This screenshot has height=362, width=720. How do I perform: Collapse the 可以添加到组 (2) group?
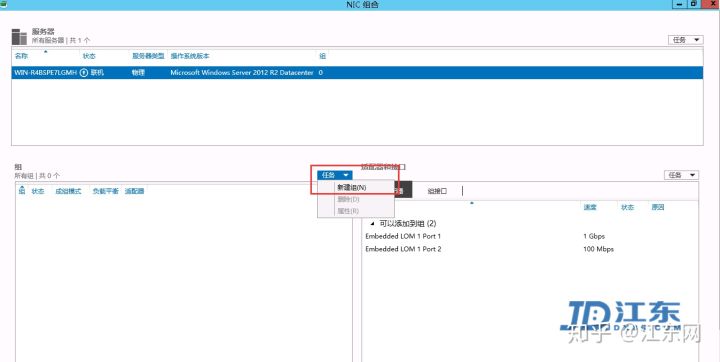[372, 224]
